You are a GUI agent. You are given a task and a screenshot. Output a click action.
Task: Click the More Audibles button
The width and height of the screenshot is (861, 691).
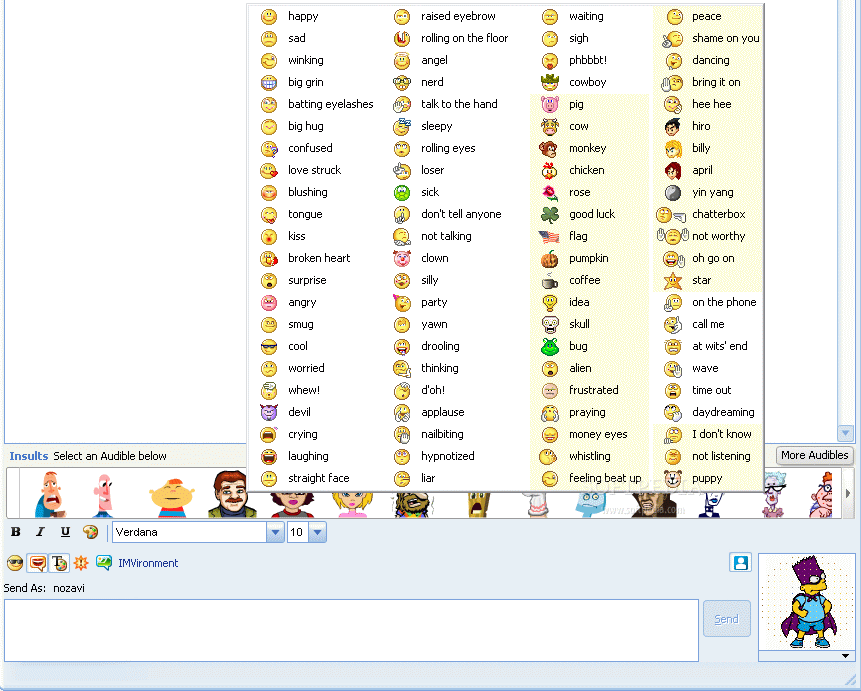coord(814,455)
